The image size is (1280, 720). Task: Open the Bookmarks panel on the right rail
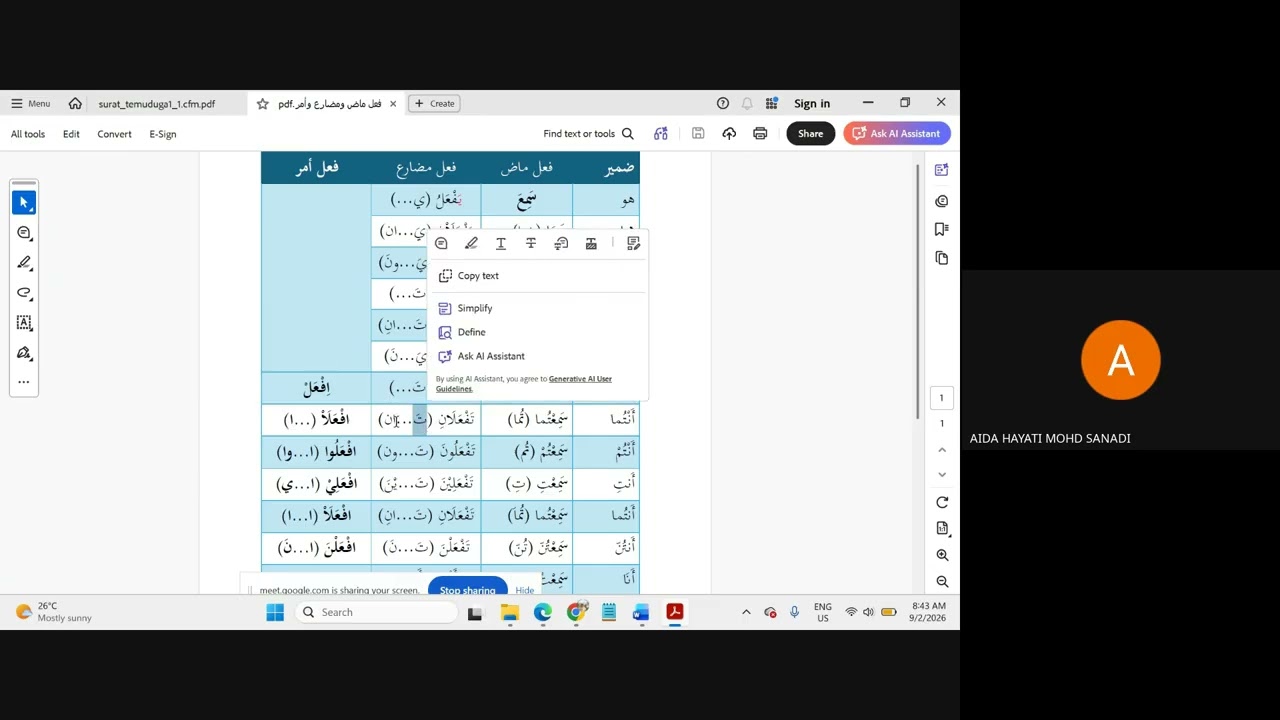[941, 229]
